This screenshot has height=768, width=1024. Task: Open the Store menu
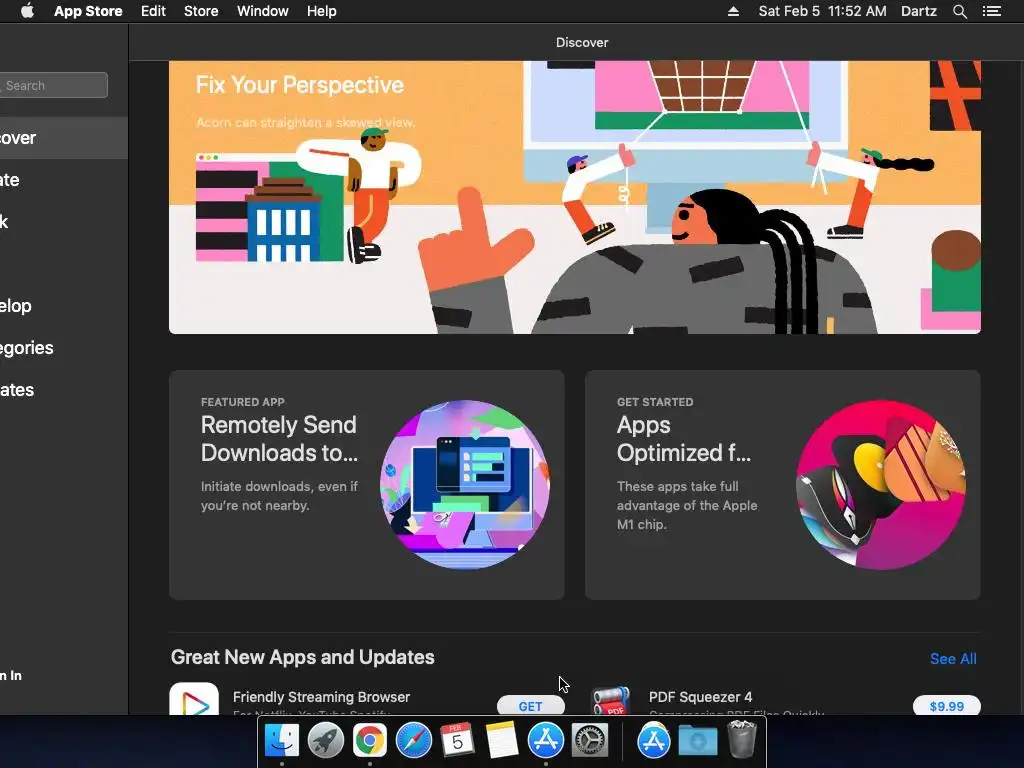[201, 11]
